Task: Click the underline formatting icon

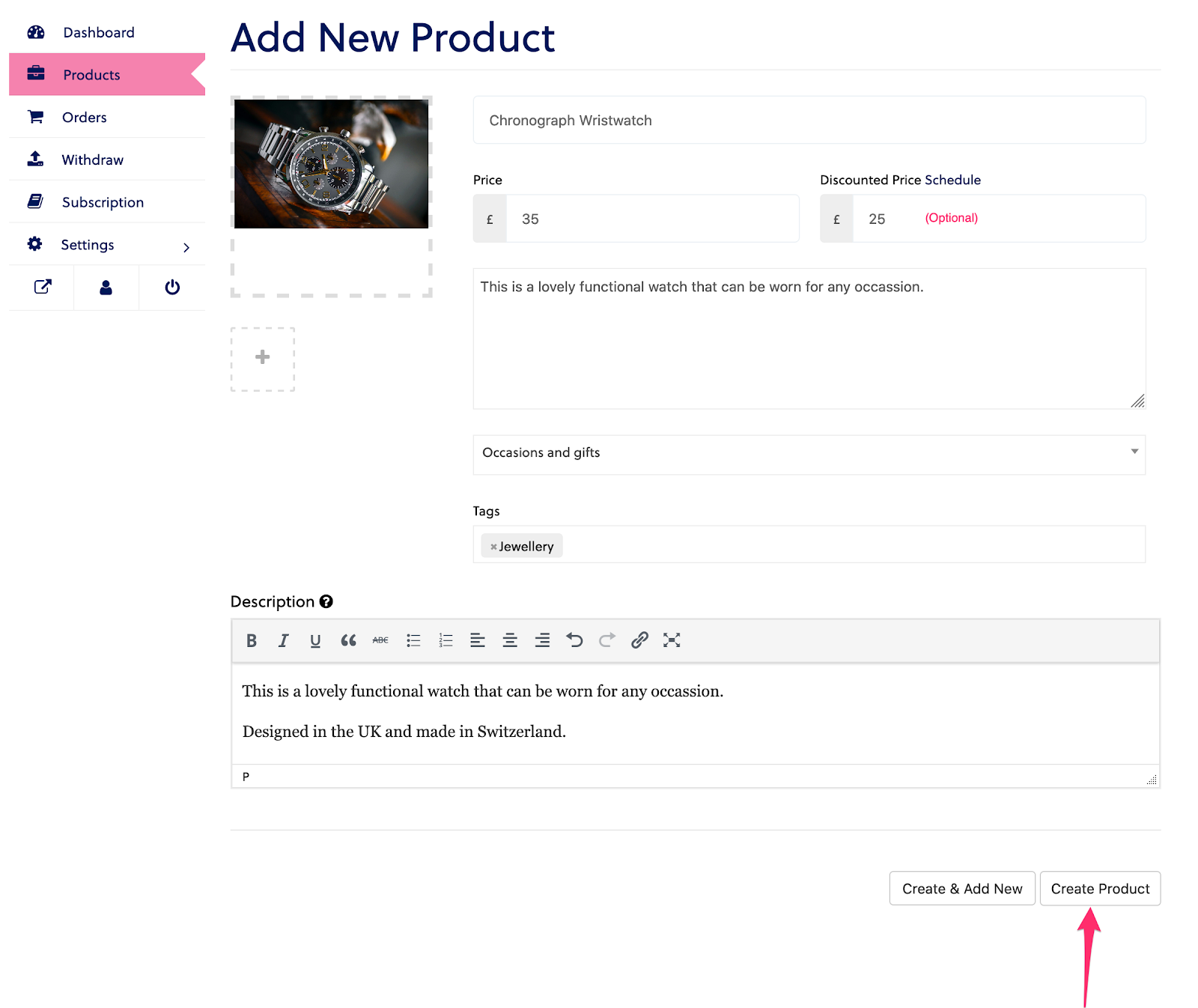Action: (x=315, y=640)
